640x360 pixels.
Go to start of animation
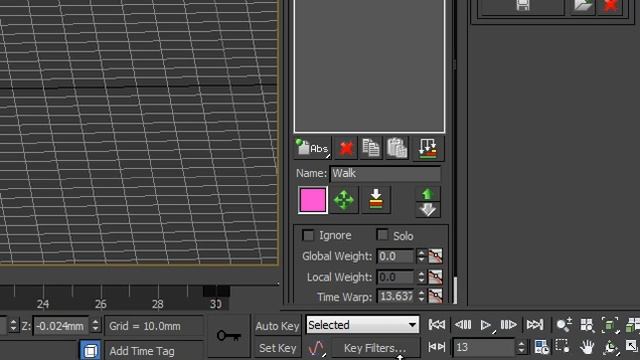point(437,325)
